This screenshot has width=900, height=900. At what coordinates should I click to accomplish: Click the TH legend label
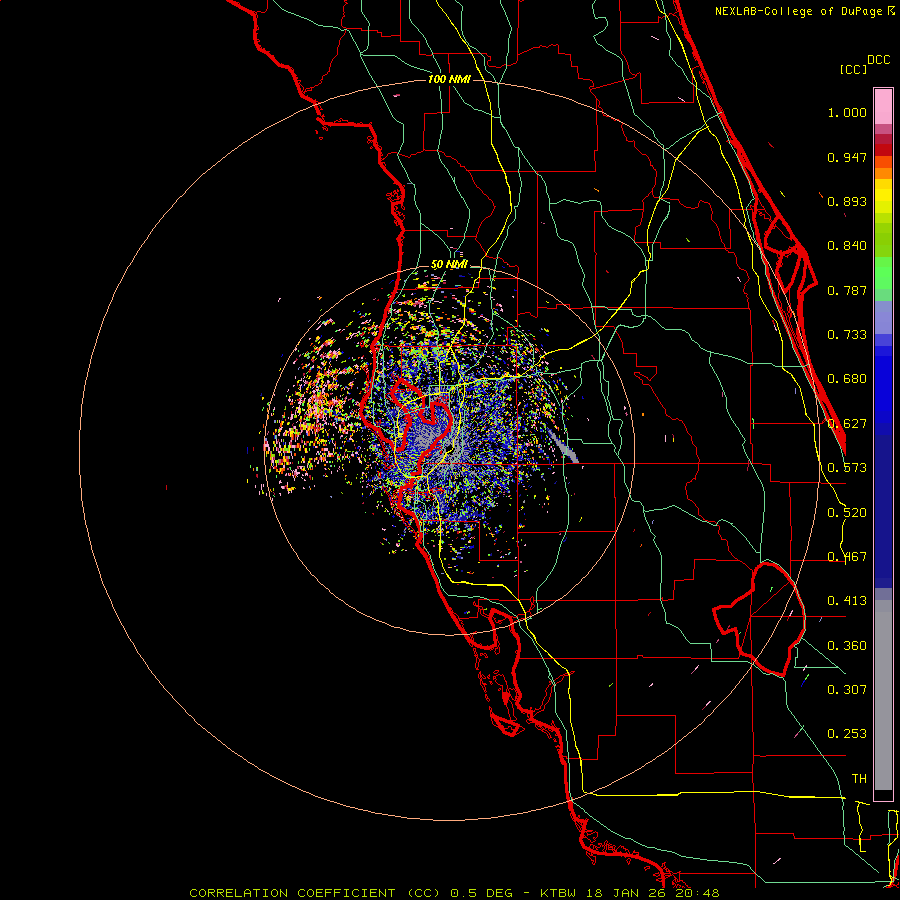[x=859, y=779]
